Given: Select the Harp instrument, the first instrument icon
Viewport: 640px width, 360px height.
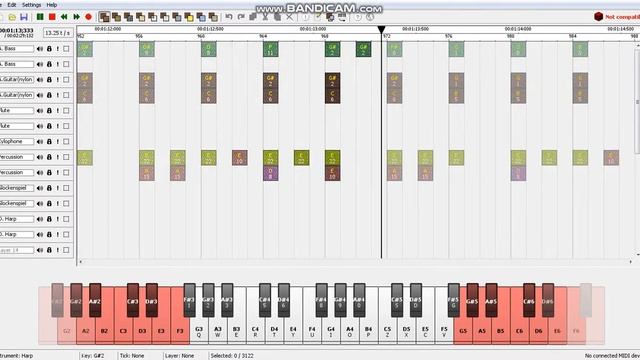Looking at the screenshot, I should coord(104,17).
